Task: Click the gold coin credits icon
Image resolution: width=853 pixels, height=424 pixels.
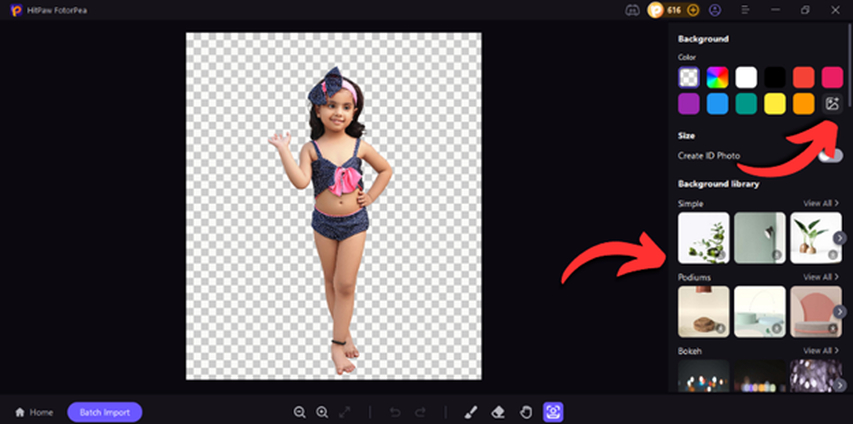Action: pyautogui.click(x=656, y=10)
